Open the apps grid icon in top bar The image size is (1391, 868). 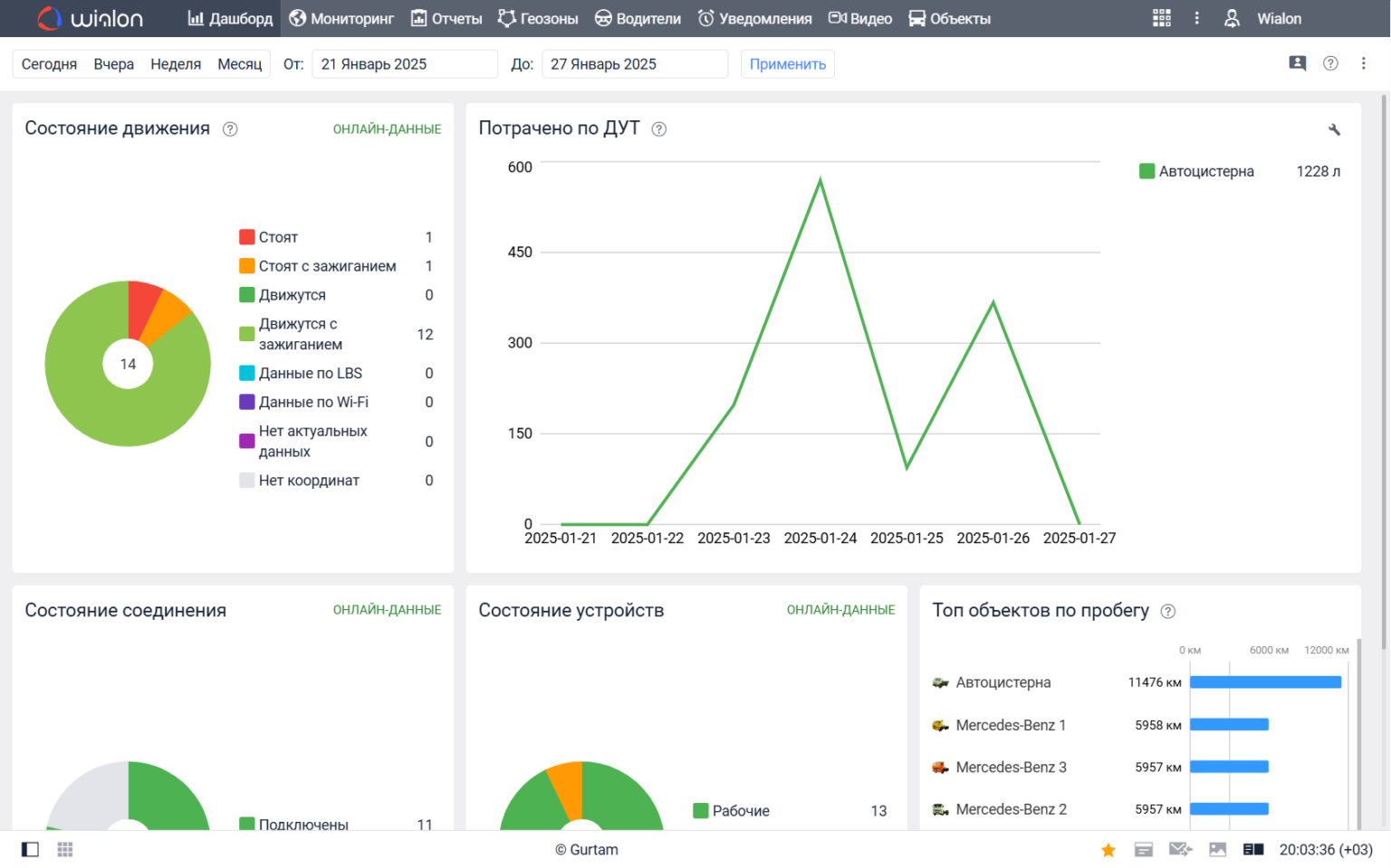(x=1161, y=18)
